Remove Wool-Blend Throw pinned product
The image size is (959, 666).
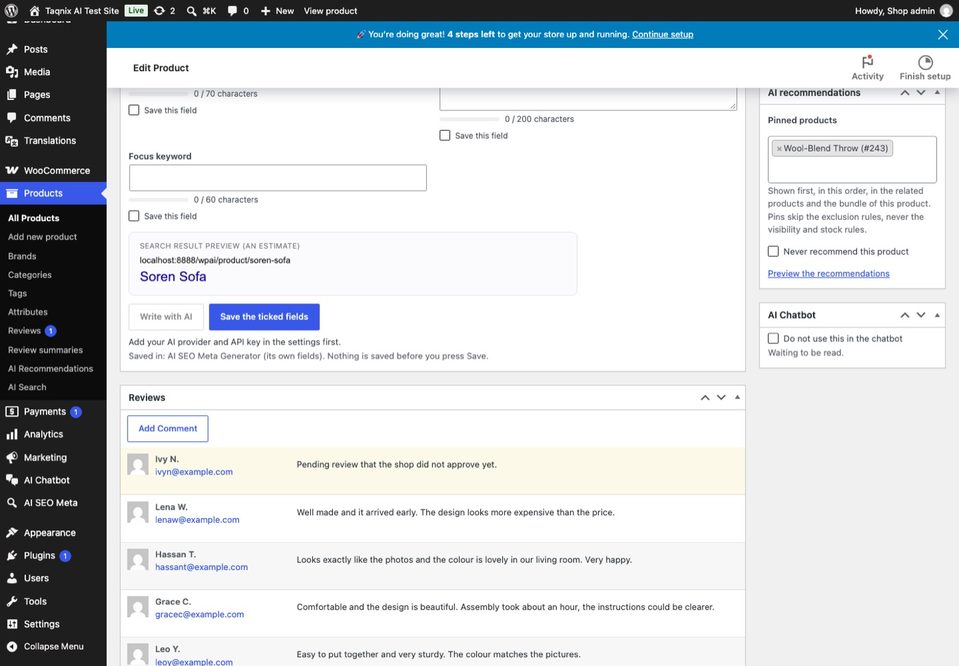click(x=779, y=149)
